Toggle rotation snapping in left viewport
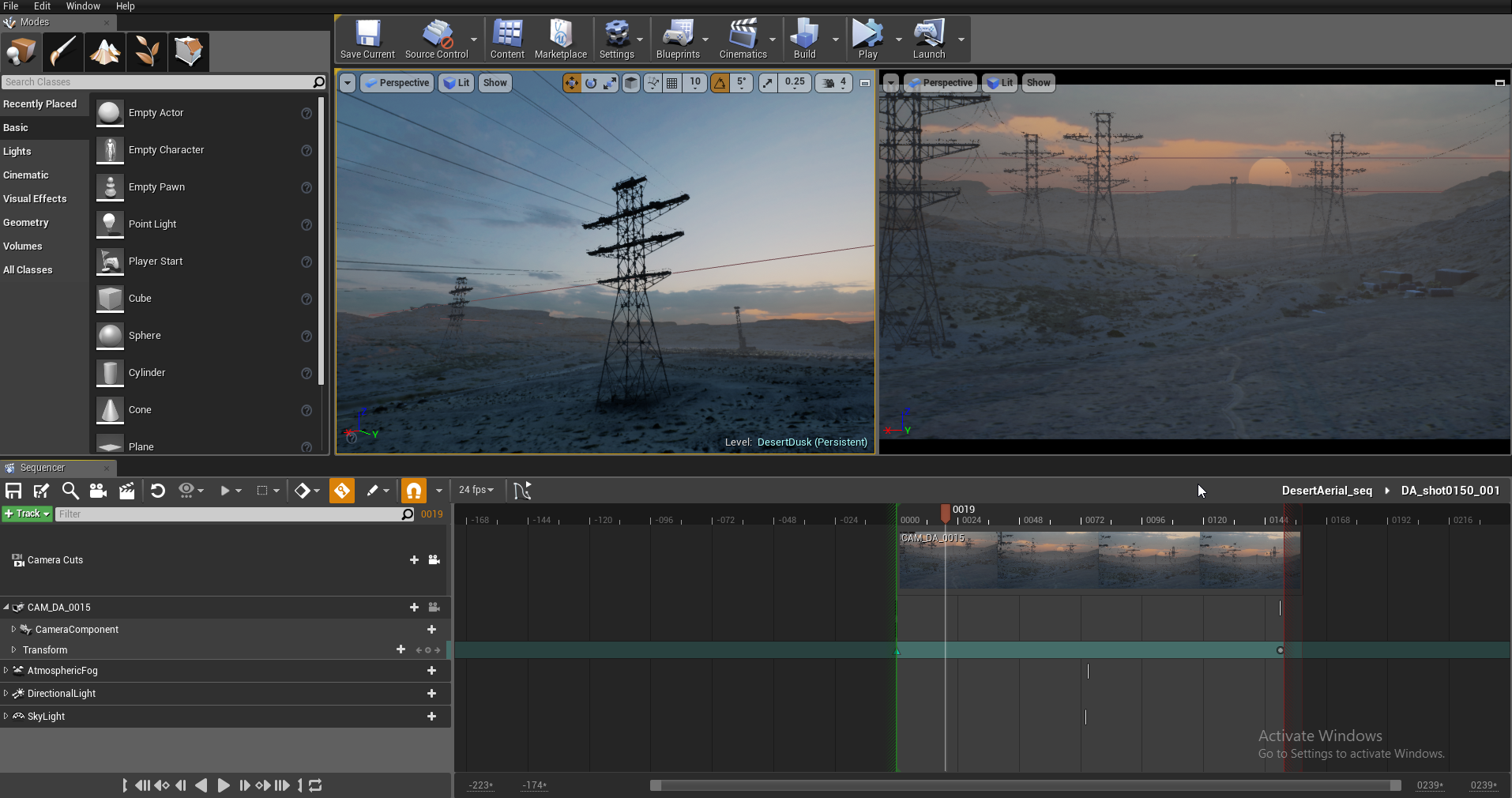Screen dimensions: 1512x798 (x=720, y=83)
